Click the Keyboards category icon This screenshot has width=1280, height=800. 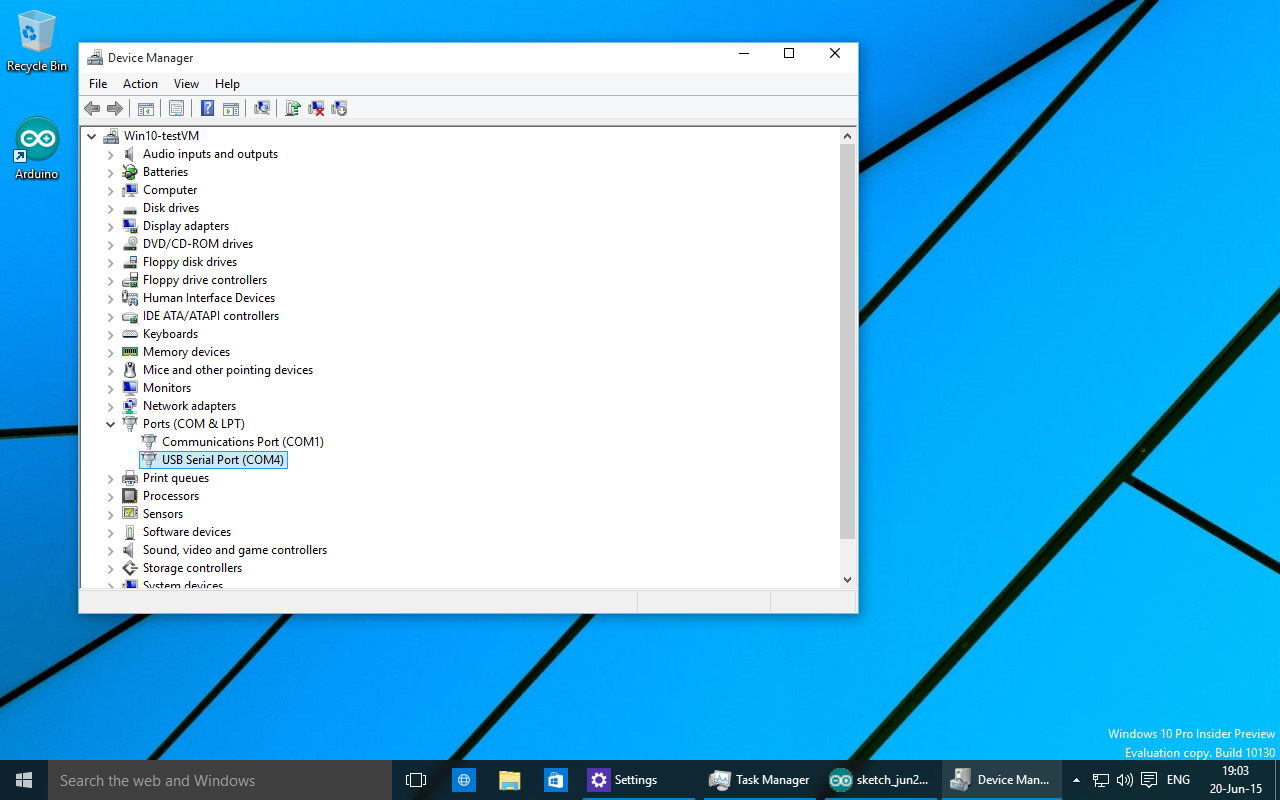(130, 334)
